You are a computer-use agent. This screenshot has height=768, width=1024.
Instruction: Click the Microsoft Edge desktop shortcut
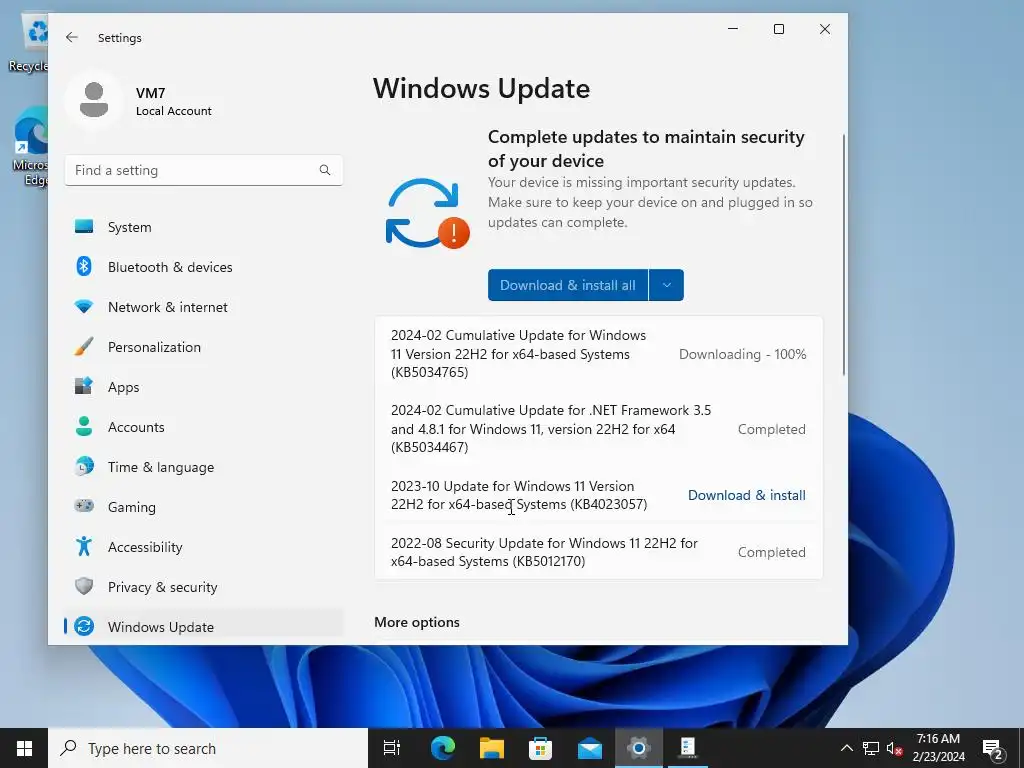coord(29,147)
